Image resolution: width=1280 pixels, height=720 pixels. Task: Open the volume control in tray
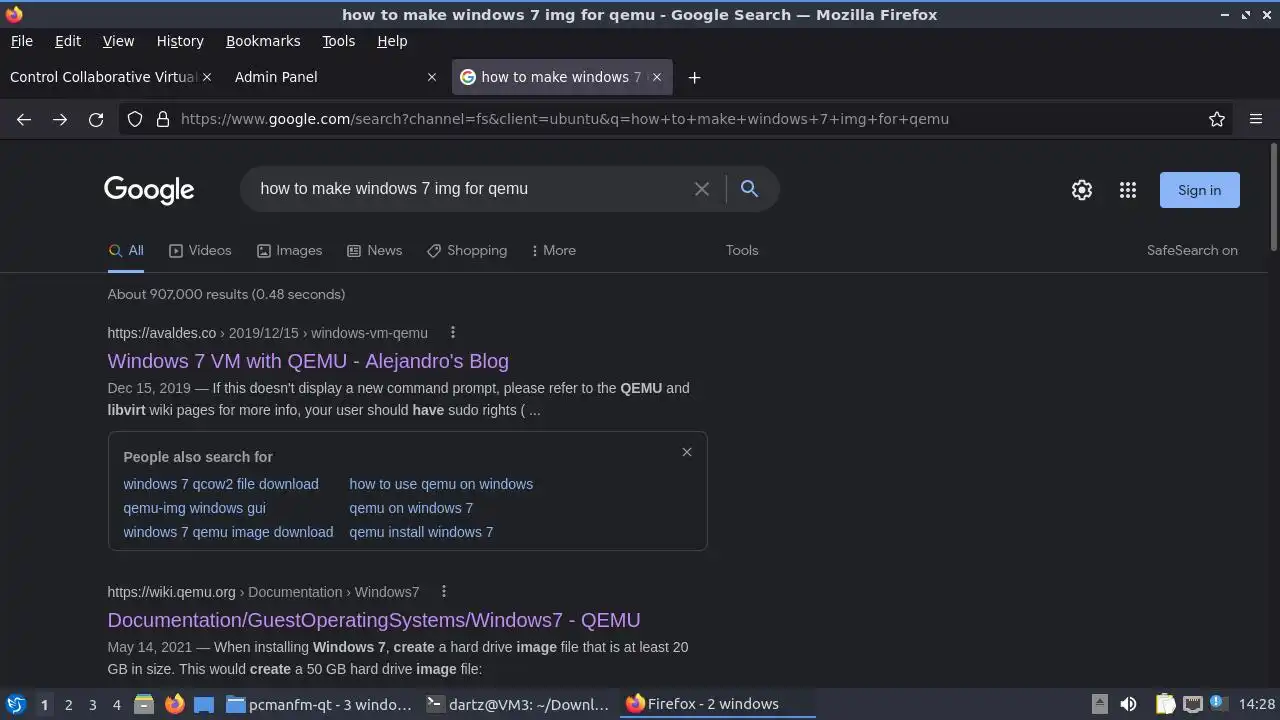coord(1128,704)
